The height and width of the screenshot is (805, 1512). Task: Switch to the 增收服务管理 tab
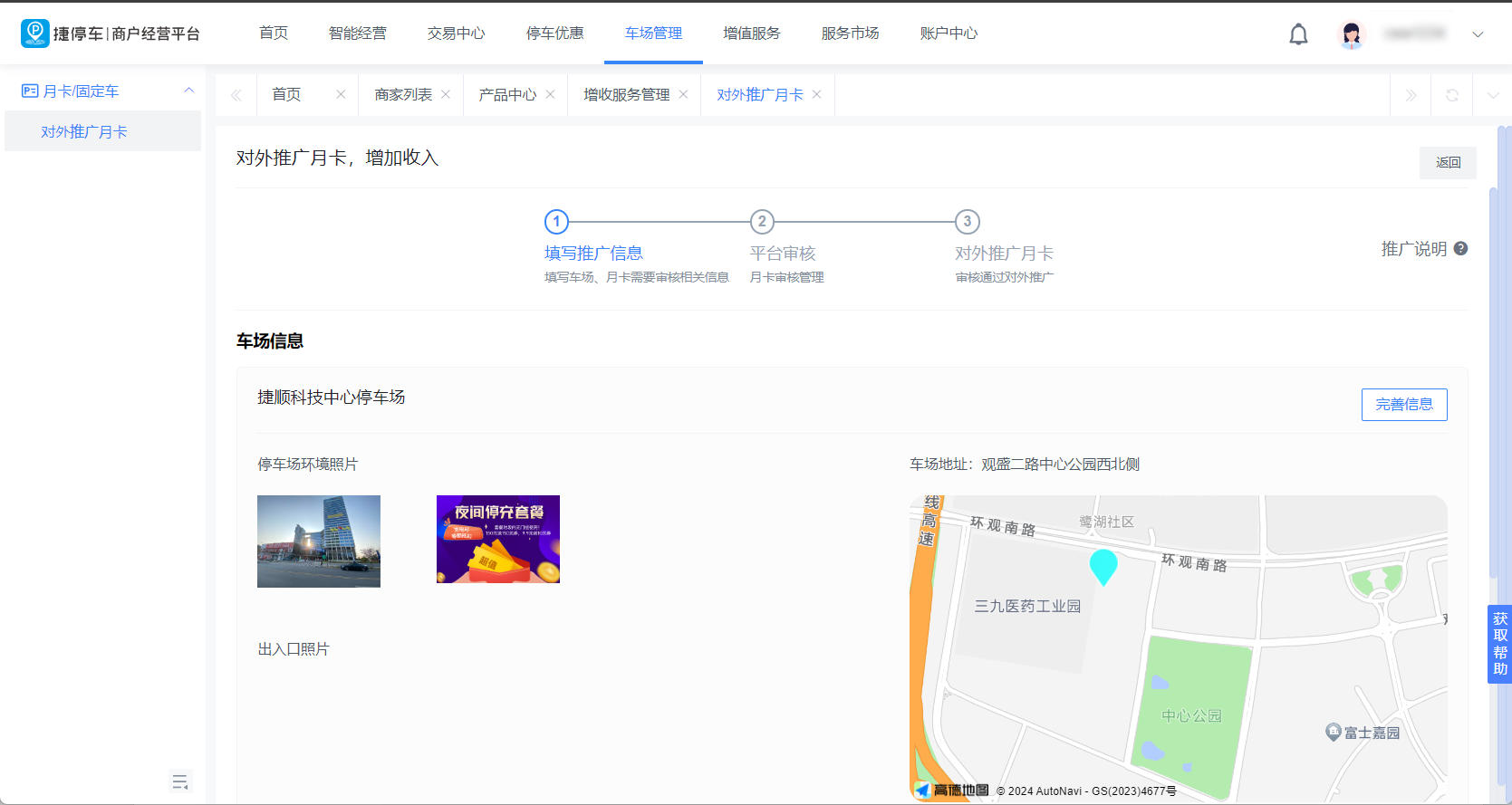click(x=627, y=94)
